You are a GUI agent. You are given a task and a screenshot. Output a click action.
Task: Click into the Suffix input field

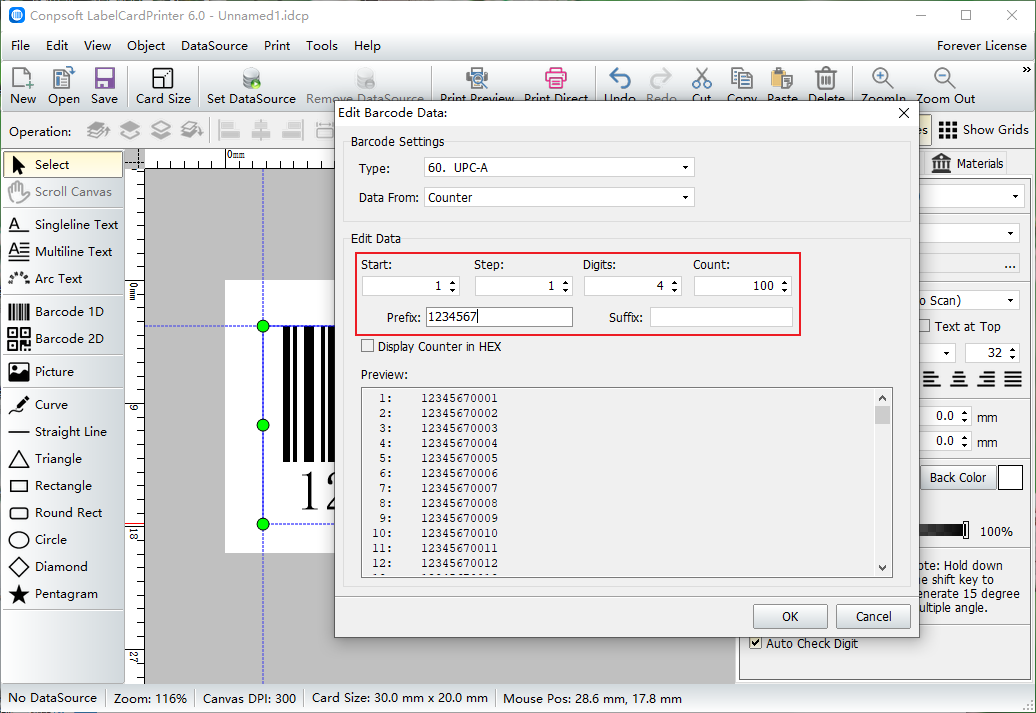(722, 317)
